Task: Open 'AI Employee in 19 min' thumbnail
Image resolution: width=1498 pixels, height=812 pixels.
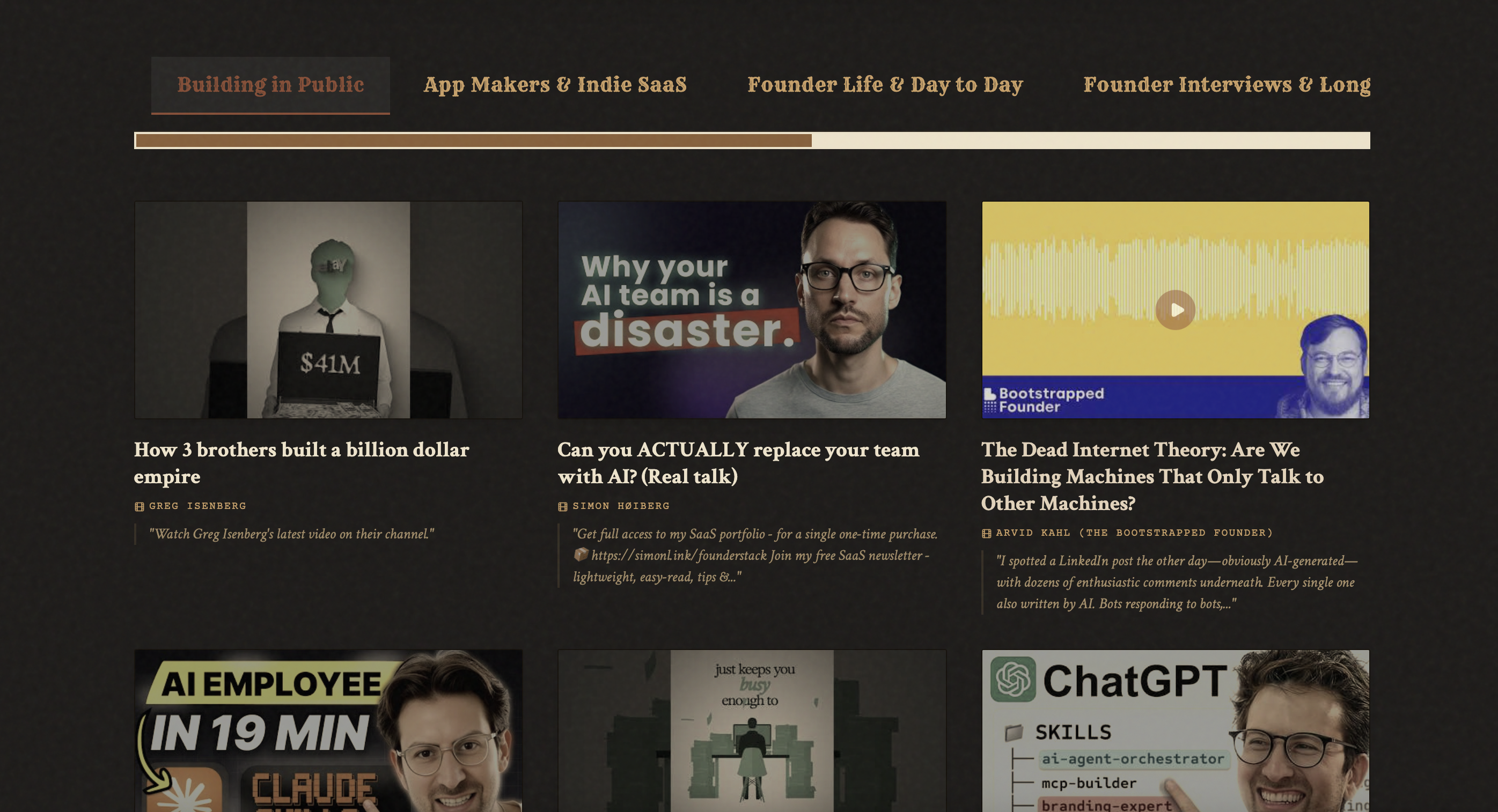Action: pos(328,730)
